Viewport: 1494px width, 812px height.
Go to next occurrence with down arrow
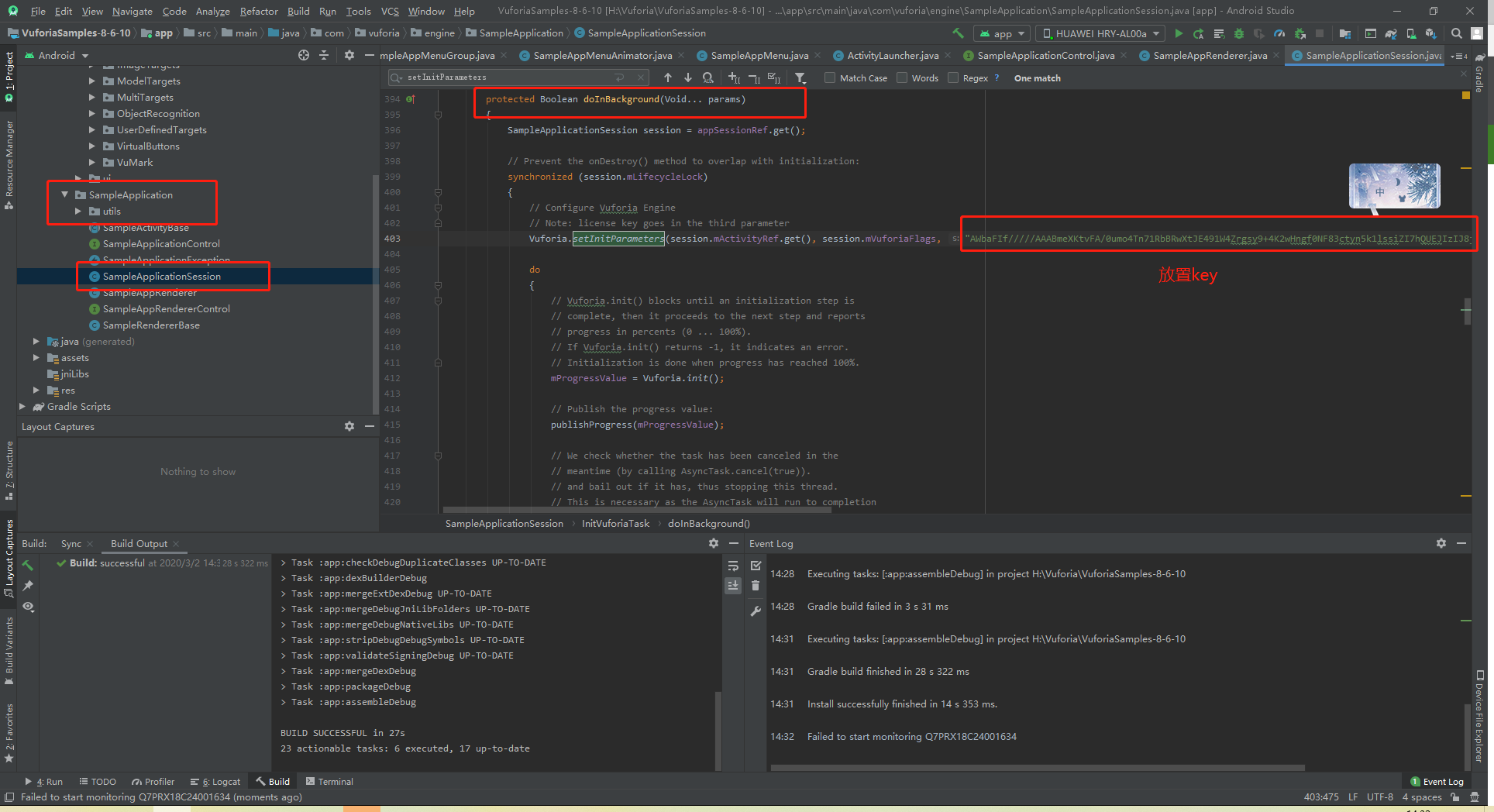point(688,77)
